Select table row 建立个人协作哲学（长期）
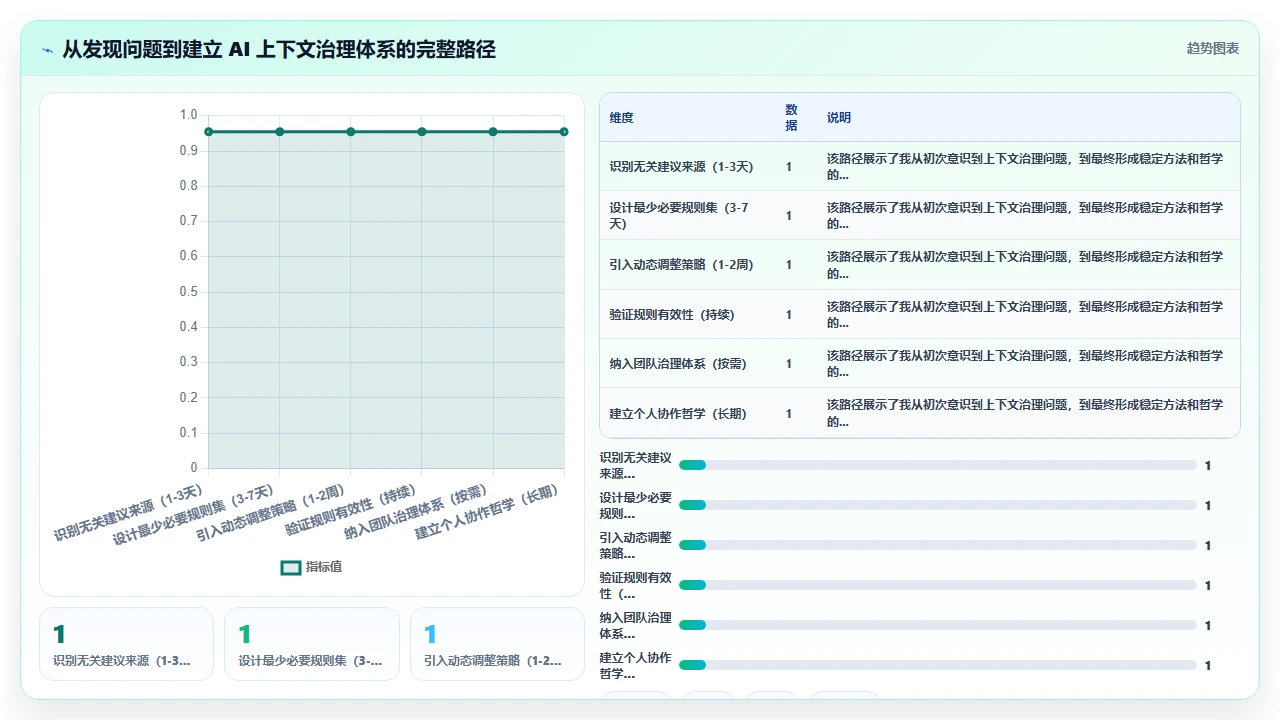The image size is (1280, 720). pos(920,413)
